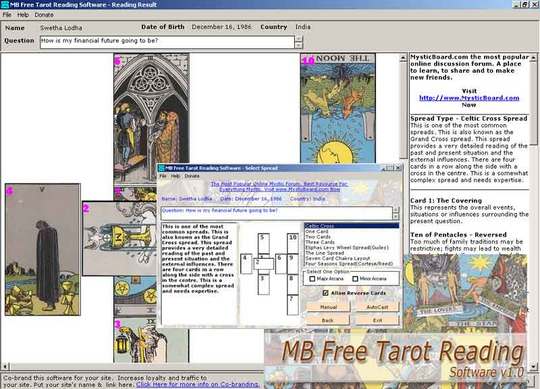The image size is (540, 389).
Task: Select the sideways Ace of Cups card numbered 2
Action: [x=119, y=238]
